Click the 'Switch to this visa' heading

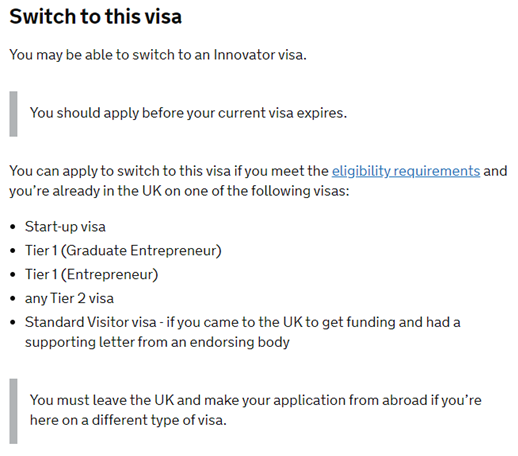(96, 16)
